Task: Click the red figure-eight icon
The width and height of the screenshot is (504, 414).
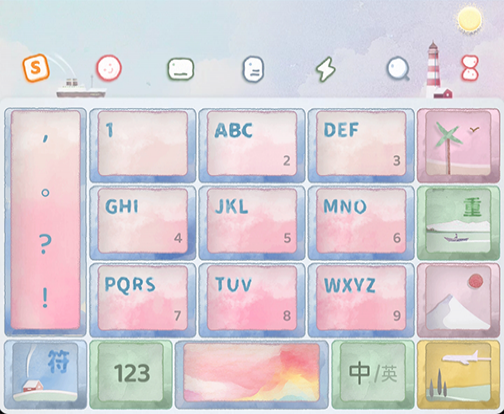Action: pos(470,68)
